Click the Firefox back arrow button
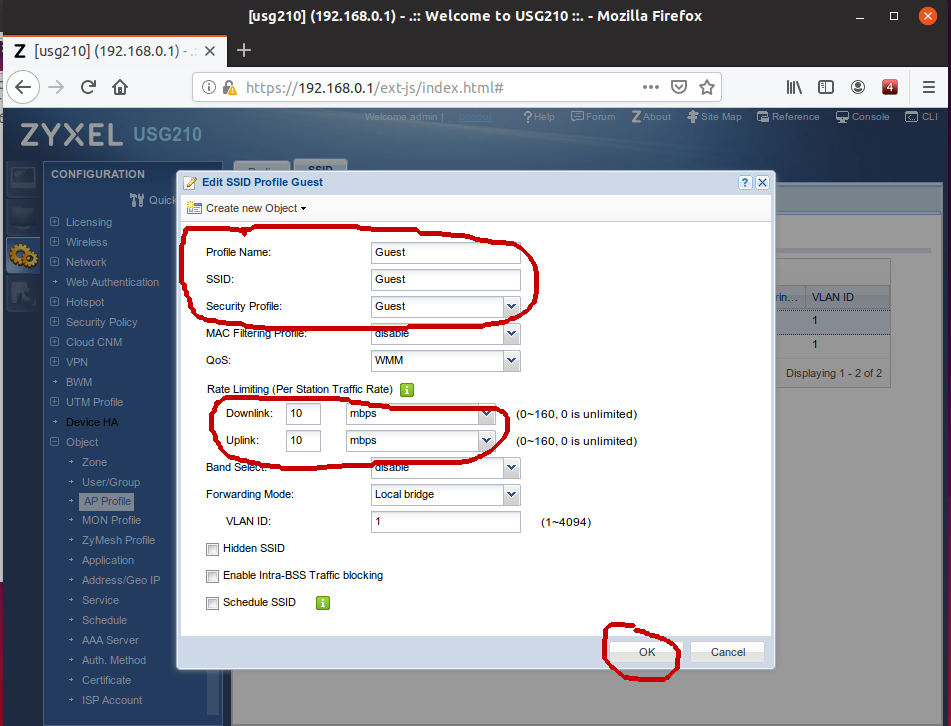951x726 pixels. (22, 87)
